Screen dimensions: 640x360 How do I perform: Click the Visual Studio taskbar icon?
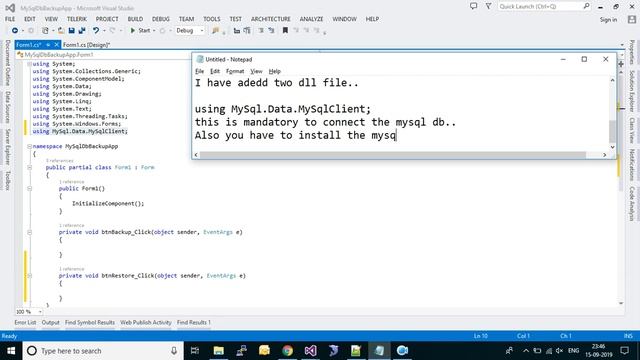pyautogui.click(x=310, y=351)
